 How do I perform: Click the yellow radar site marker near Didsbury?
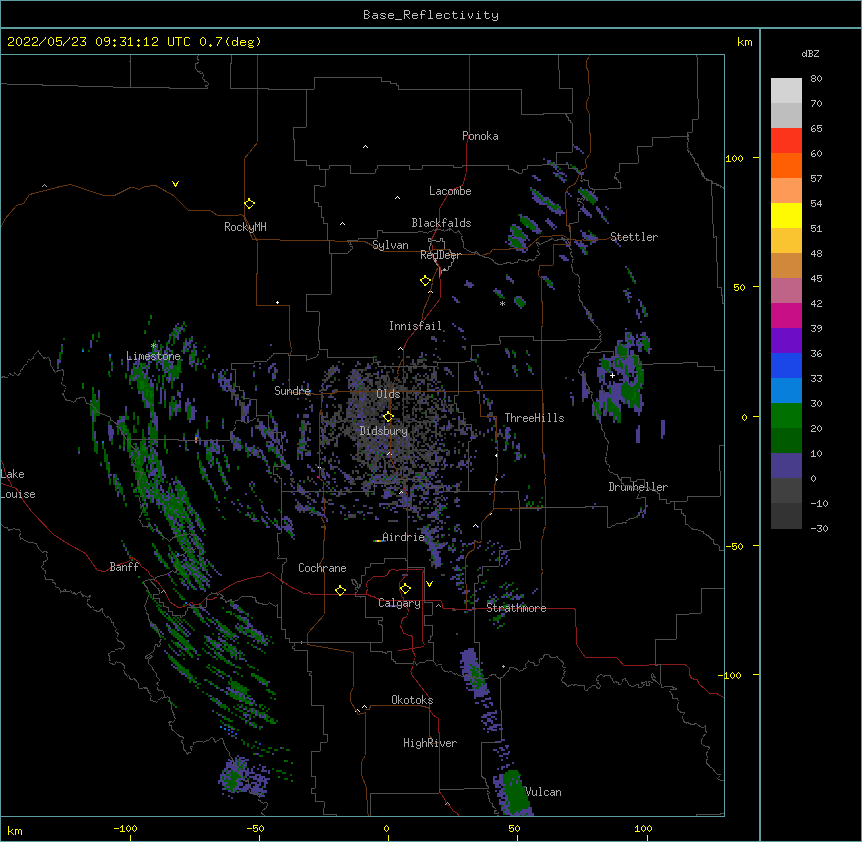(x=388, y=416)
